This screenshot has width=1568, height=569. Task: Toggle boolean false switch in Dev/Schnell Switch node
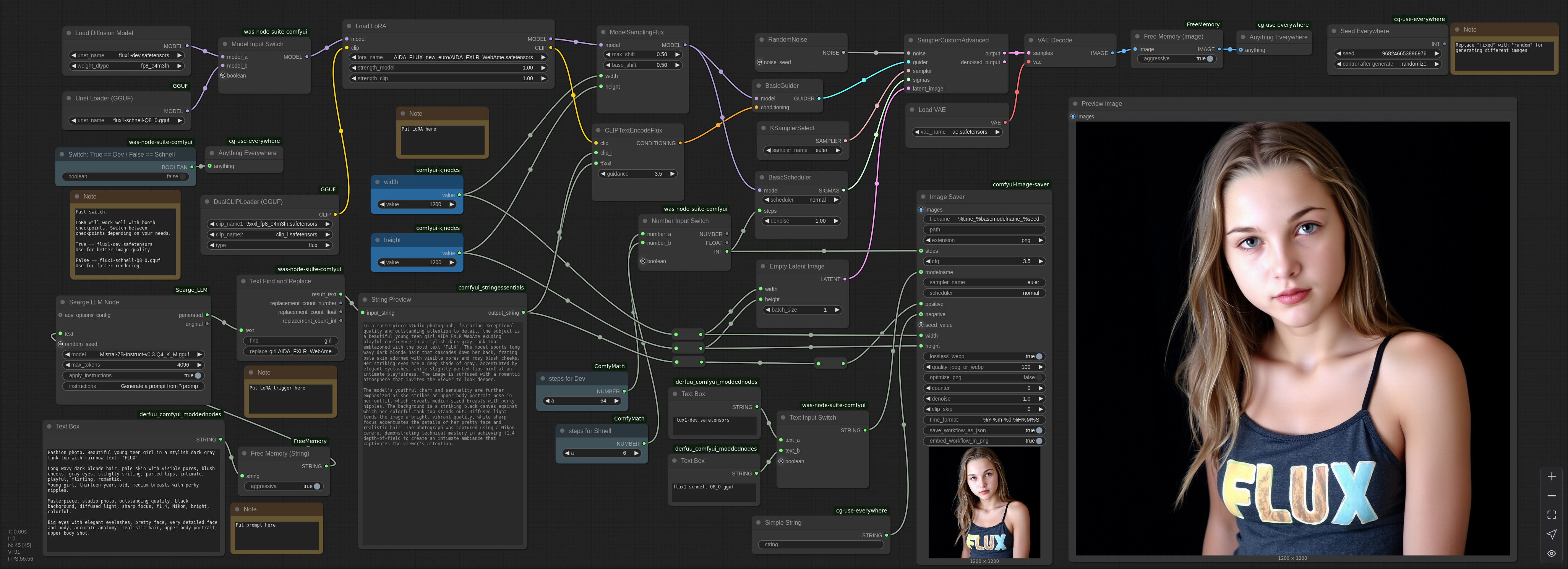pos(125,176)
